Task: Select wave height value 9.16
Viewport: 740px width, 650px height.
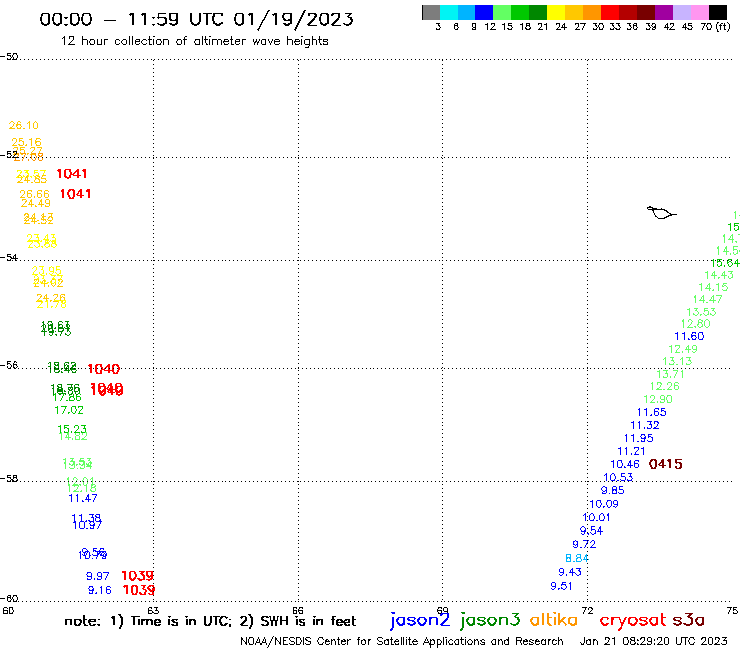Action: pyautogui.click(x=100, y=590)
